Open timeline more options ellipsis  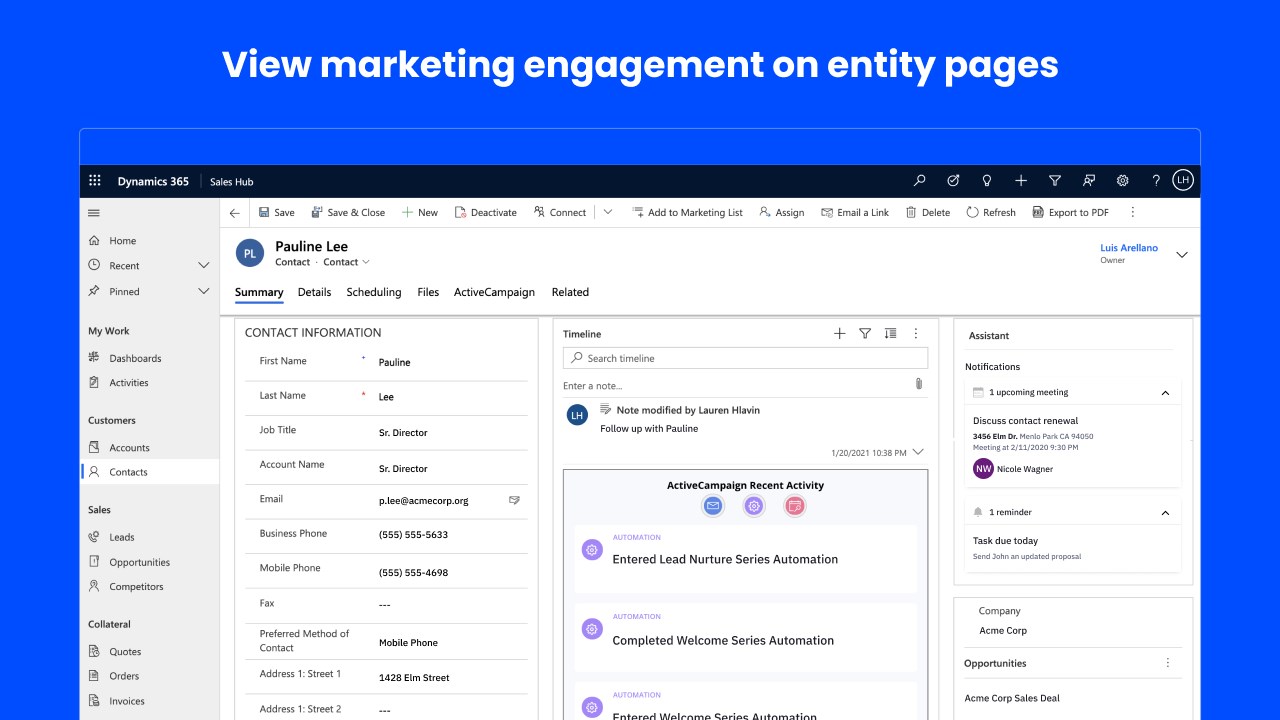[x=916, y=334]
